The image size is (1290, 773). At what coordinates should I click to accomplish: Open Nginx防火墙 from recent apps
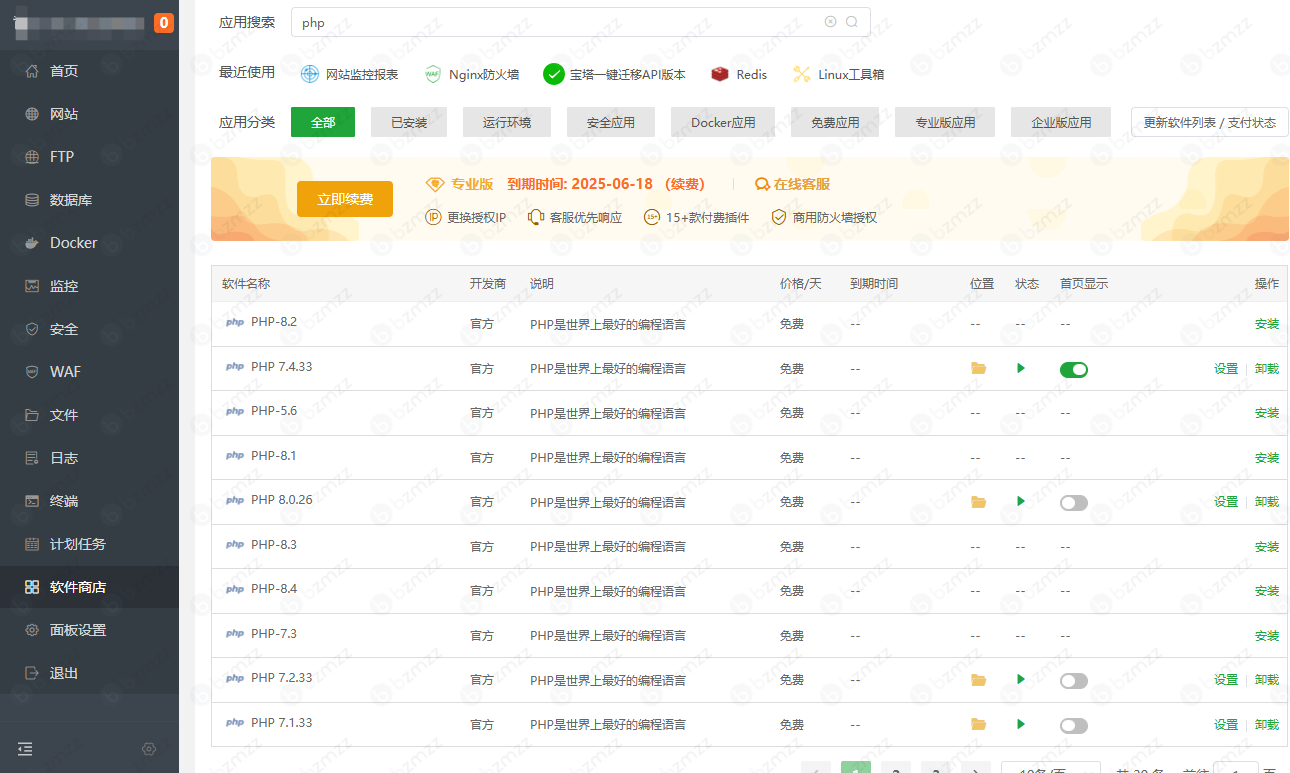pos(471,74)
